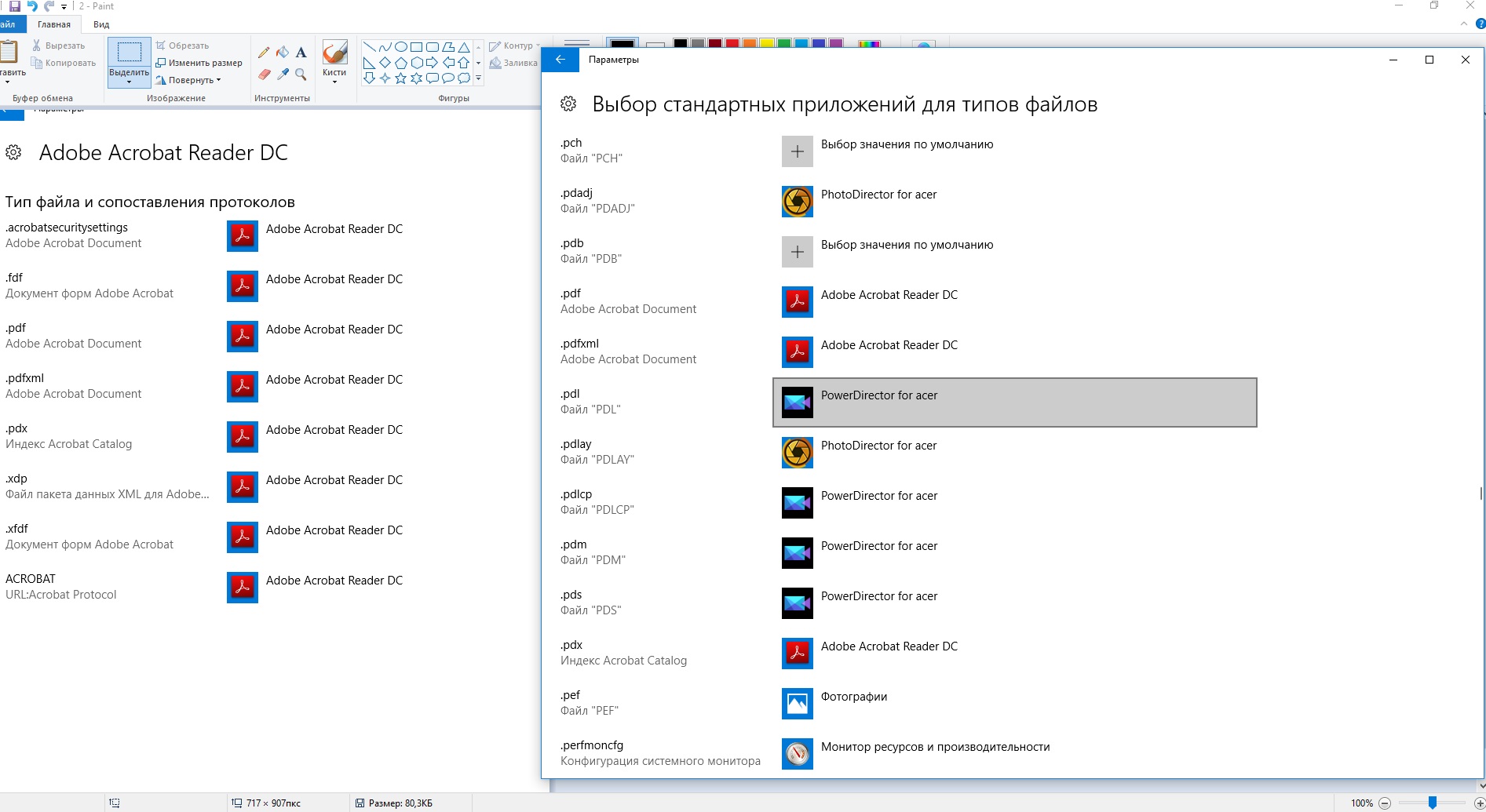Switch to the Вид ribbon tab

pyautogui.click(x=101, y=24)
